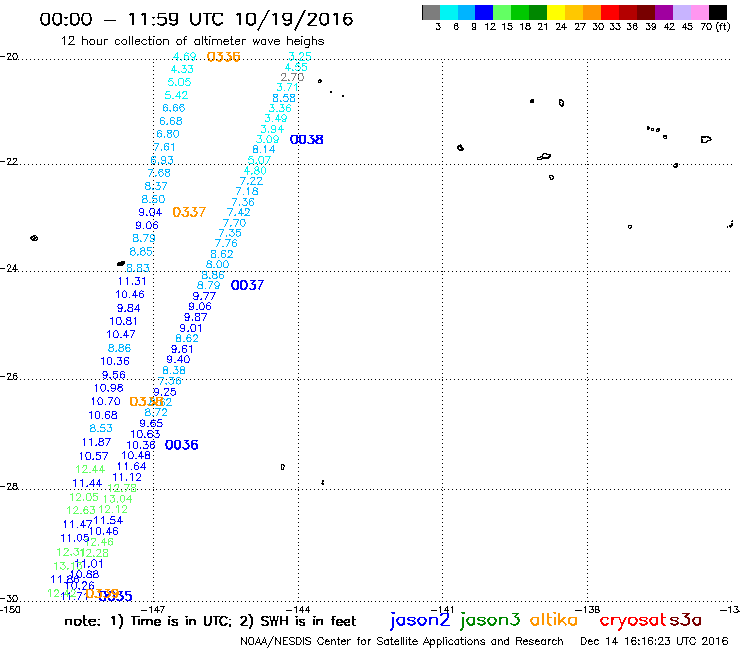Click the wave height value '10.81'
This screenshot has width=740, height=650.
123,321
